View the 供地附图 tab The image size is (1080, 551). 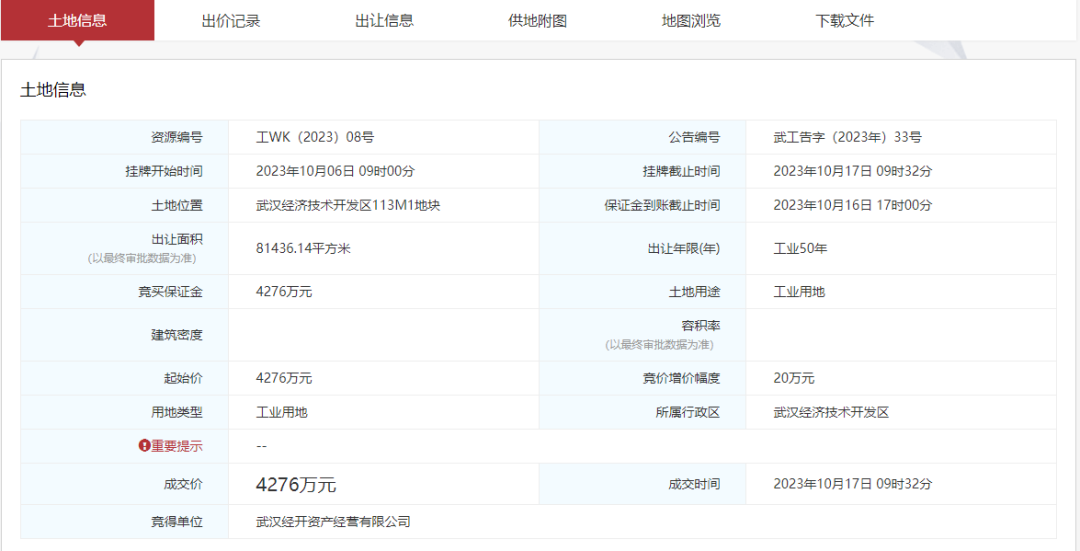pos(537,21)
